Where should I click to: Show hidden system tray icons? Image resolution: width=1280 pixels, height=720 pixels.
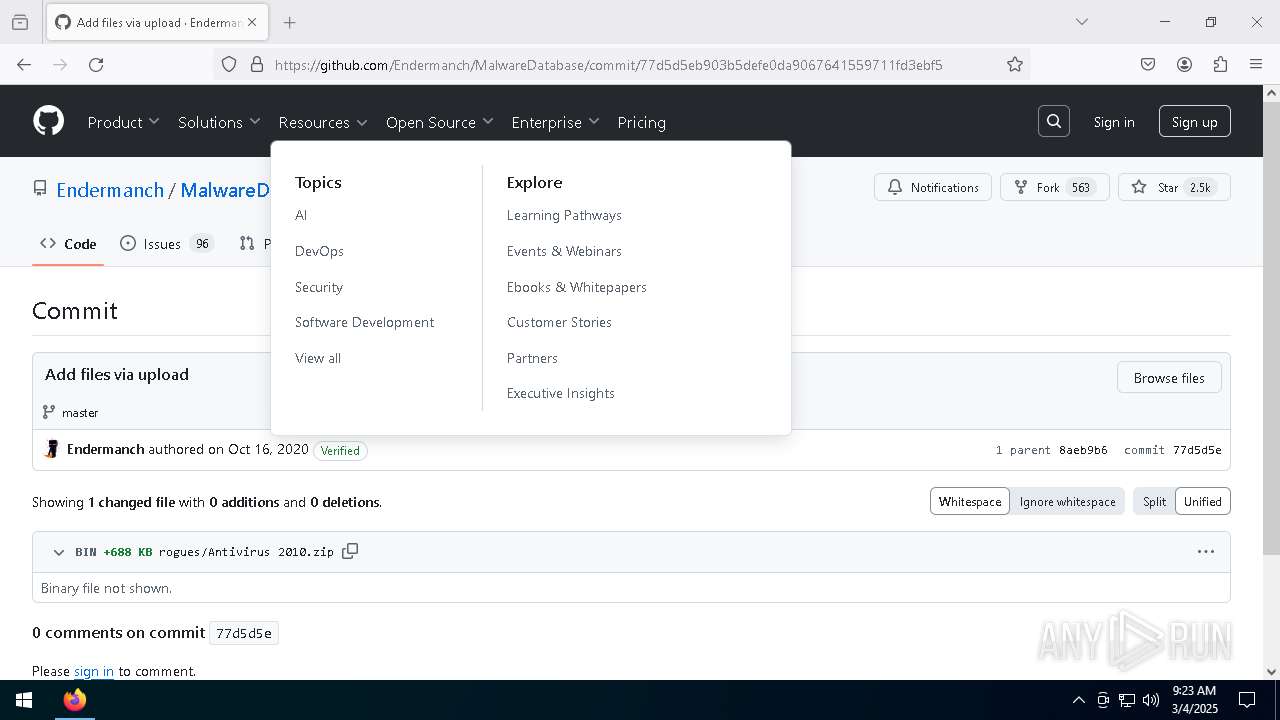[1078, 700]
